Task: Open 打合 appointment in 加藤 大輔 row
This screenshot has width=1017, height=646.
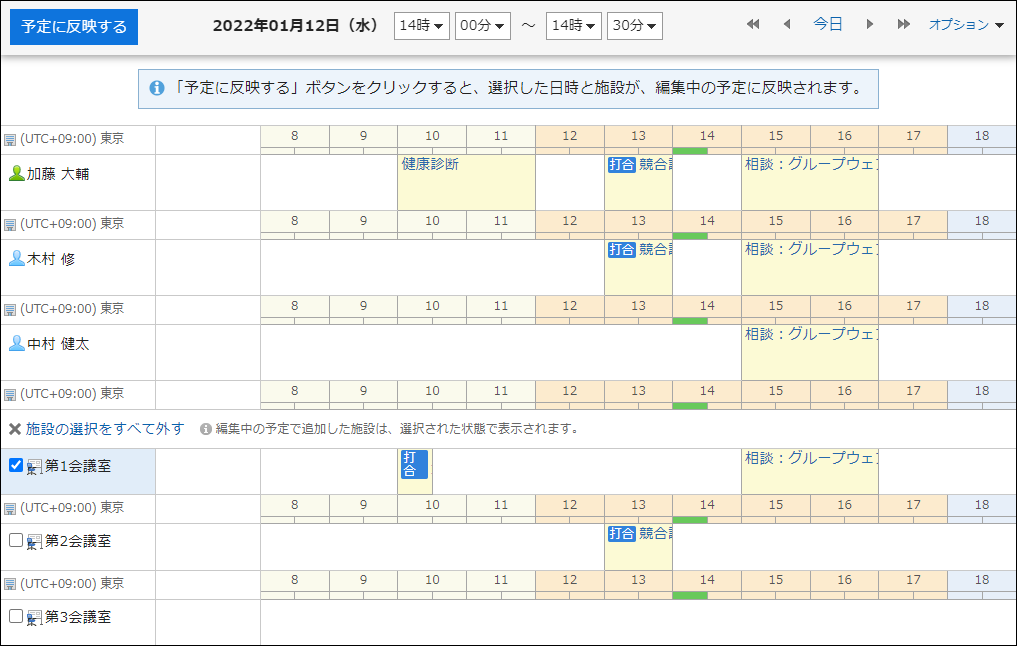Action: tap(638, 182)
